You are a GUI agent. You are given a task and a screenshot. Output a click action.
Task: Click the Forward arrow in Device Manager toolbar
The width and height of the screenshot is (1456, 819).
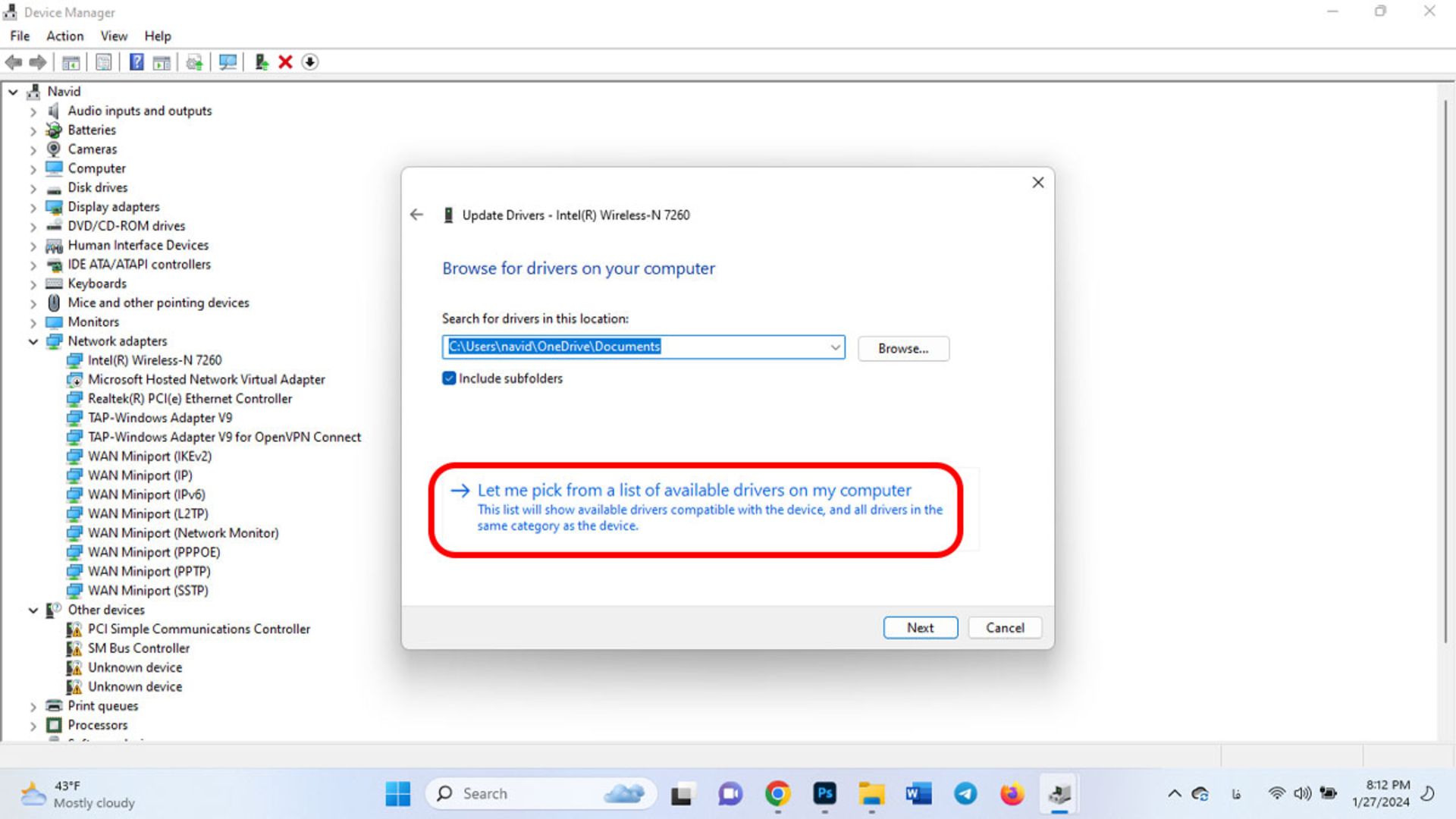[38, 62]
